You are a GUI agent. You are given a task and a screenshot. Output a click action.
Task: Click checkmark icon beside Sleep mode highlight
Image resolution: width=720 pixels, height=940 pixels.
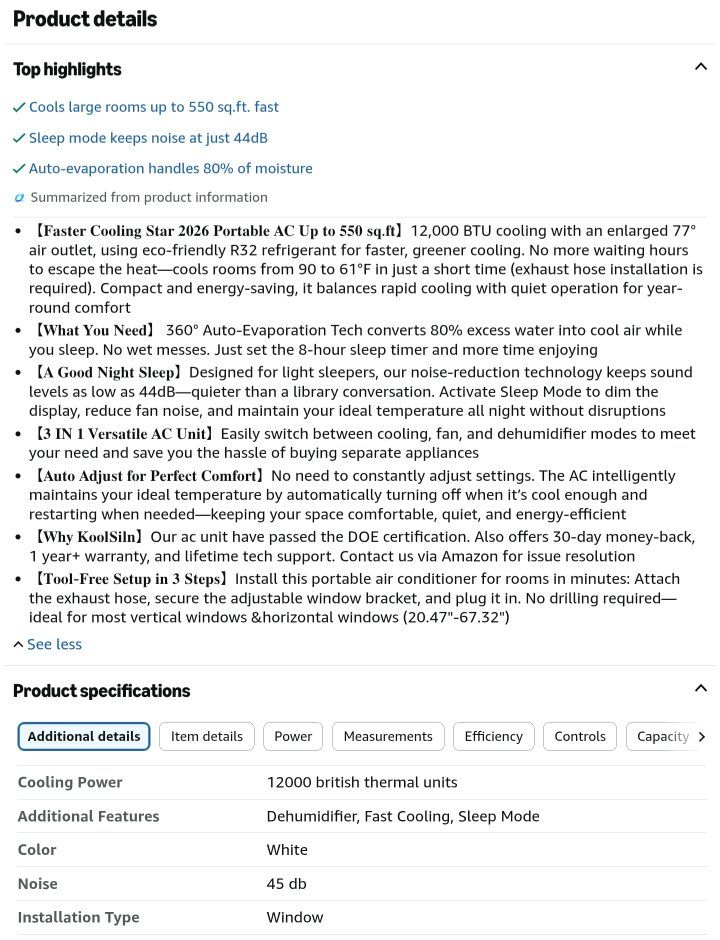tap(19, 138)
